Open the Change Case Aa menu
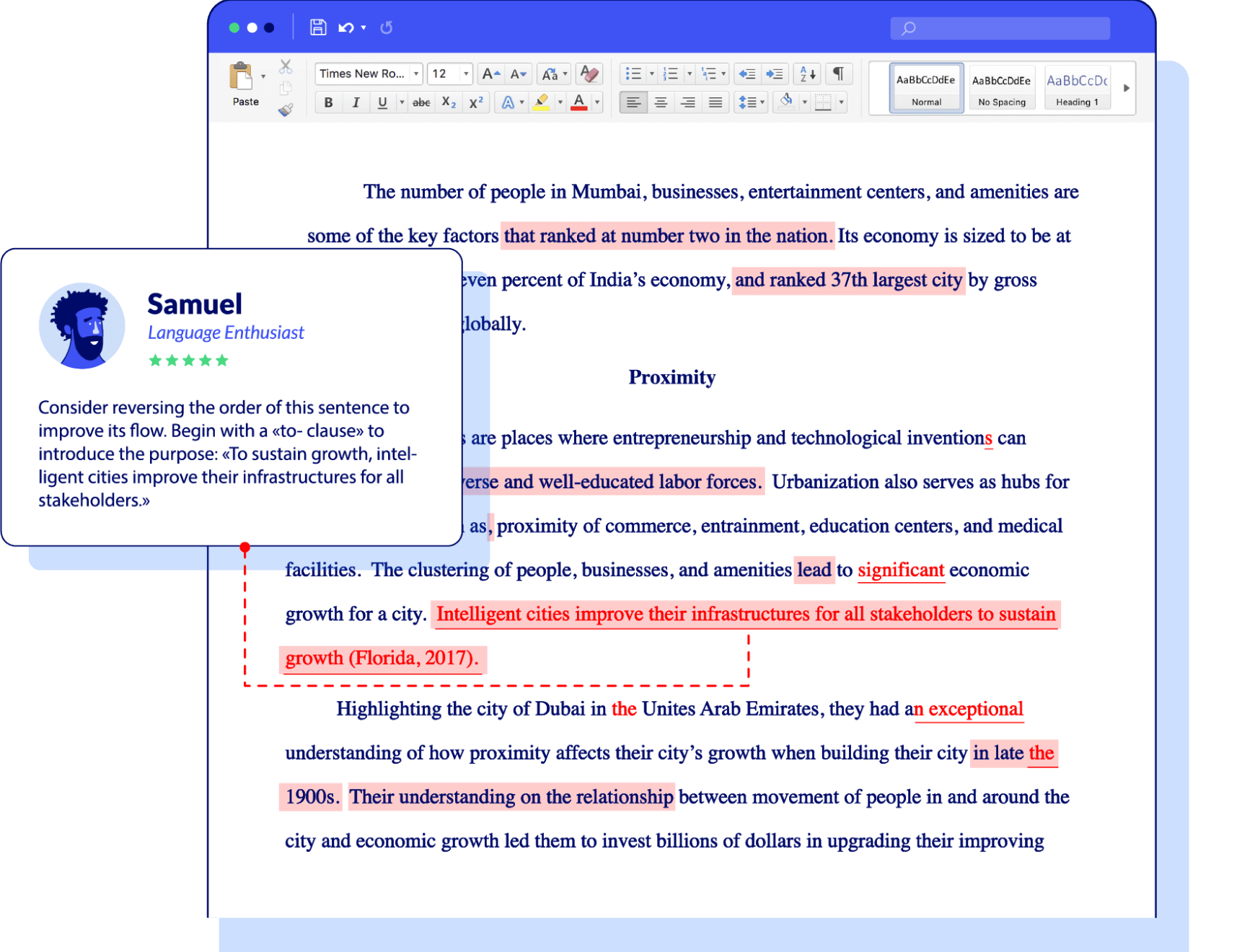 [555, 74]
